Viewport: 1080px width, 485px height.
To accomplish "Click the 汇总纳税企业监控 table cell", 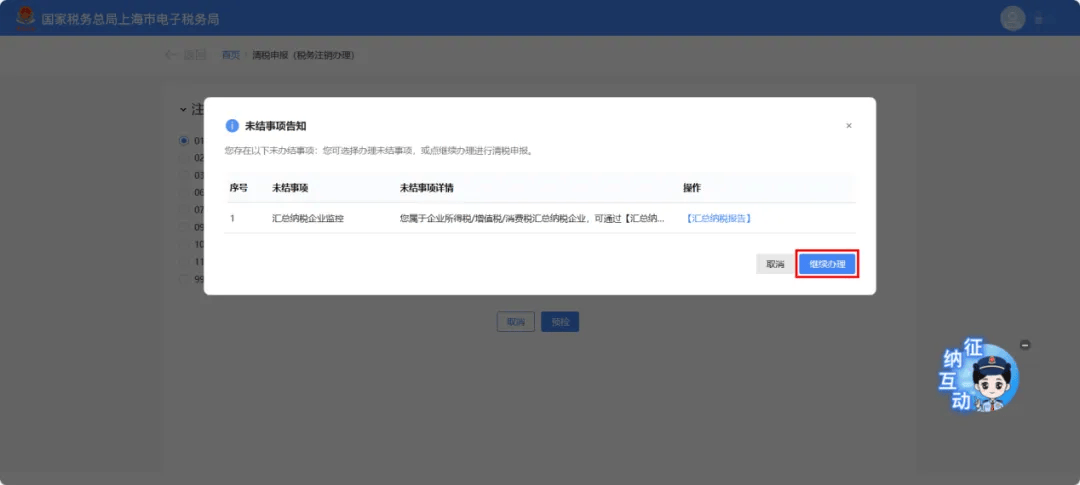I will pyautogui.click(x=307, y=218).
